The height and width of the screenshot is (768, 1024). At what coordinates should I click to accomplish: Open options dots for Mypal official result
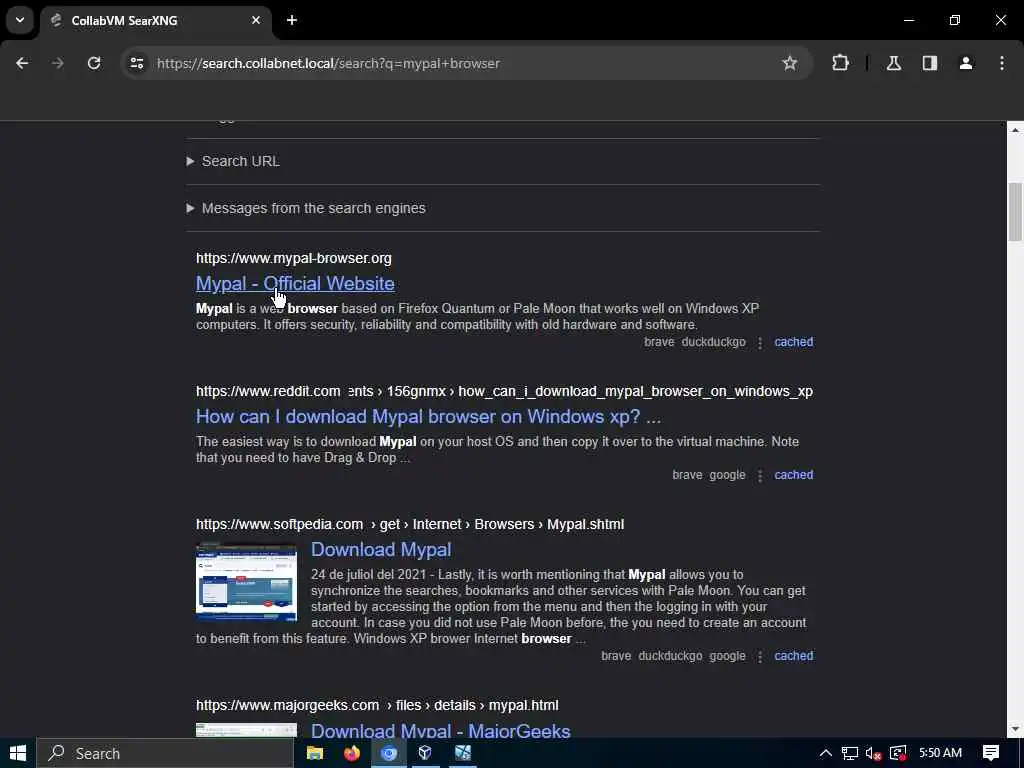760,342
